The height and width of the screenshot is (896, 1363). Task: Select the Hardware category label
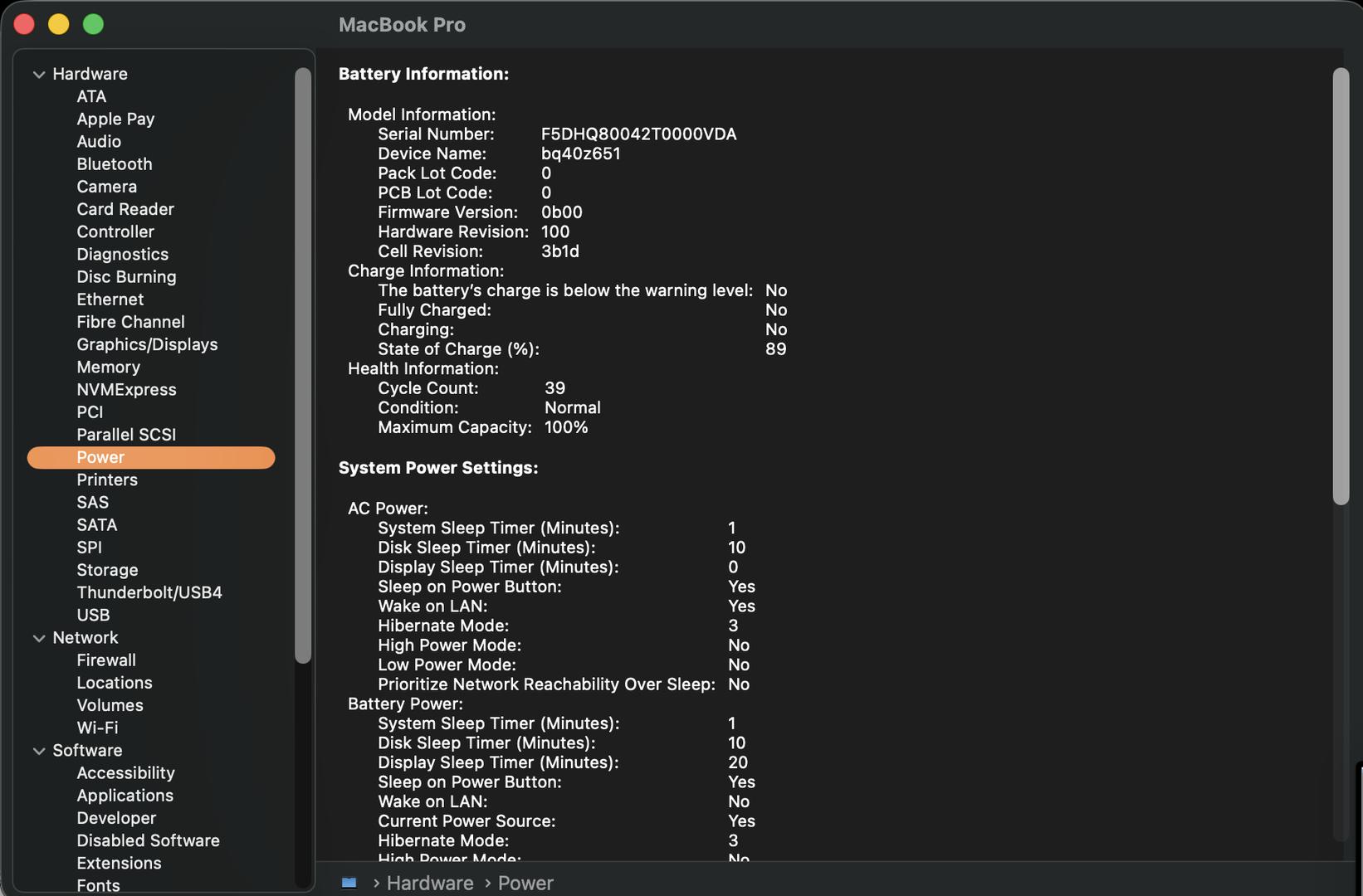click(x=90, y=74)
